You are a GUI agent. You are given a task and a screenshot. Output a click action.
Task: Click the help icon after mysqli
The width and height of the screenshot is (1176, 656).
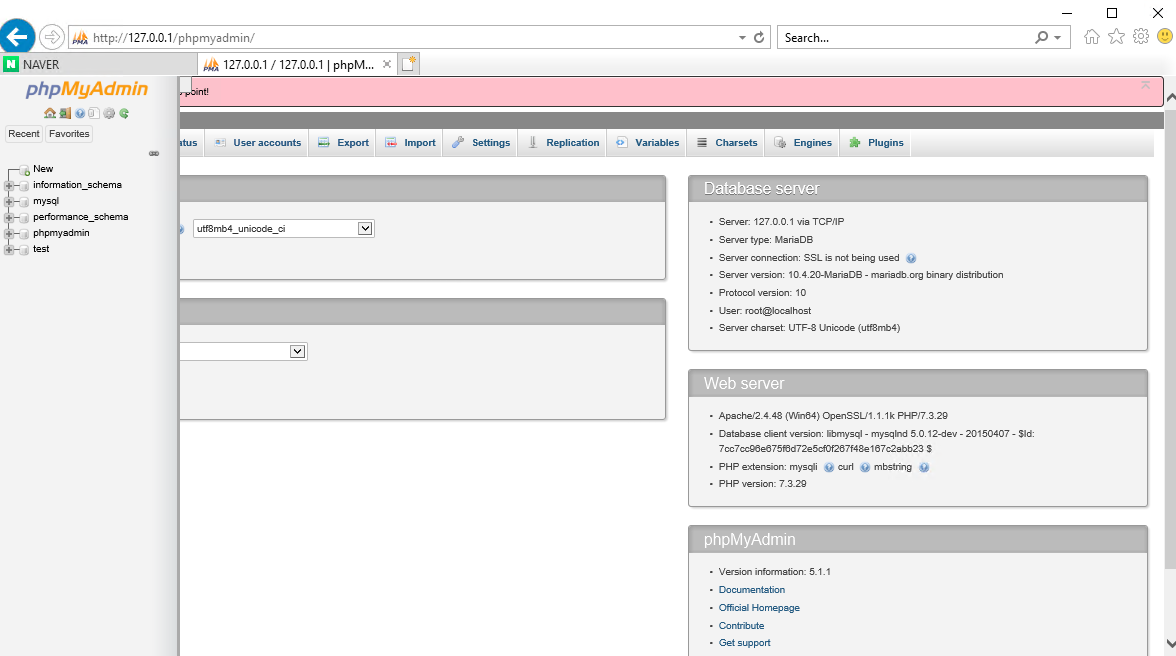click(x=829, y=467)
